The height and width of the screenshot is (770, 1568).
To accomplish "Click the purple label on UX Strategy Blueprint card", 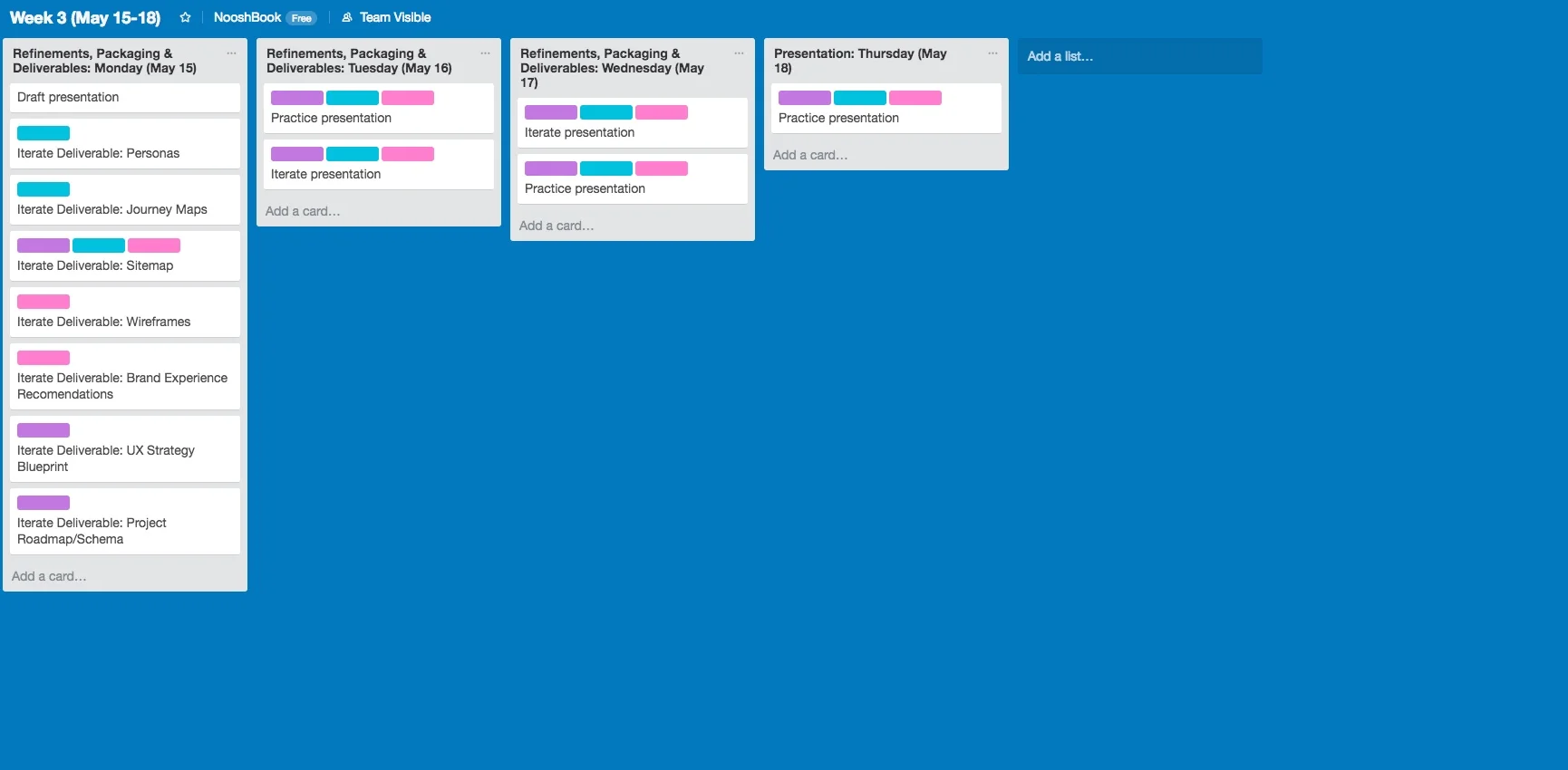I will pyautogui.click(x=44, y=430).
